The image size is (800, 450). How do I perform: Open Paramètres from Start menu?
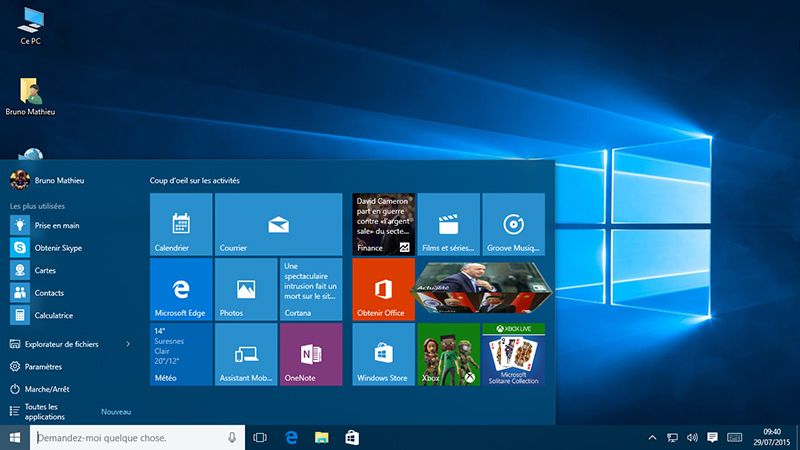point(43,367)
